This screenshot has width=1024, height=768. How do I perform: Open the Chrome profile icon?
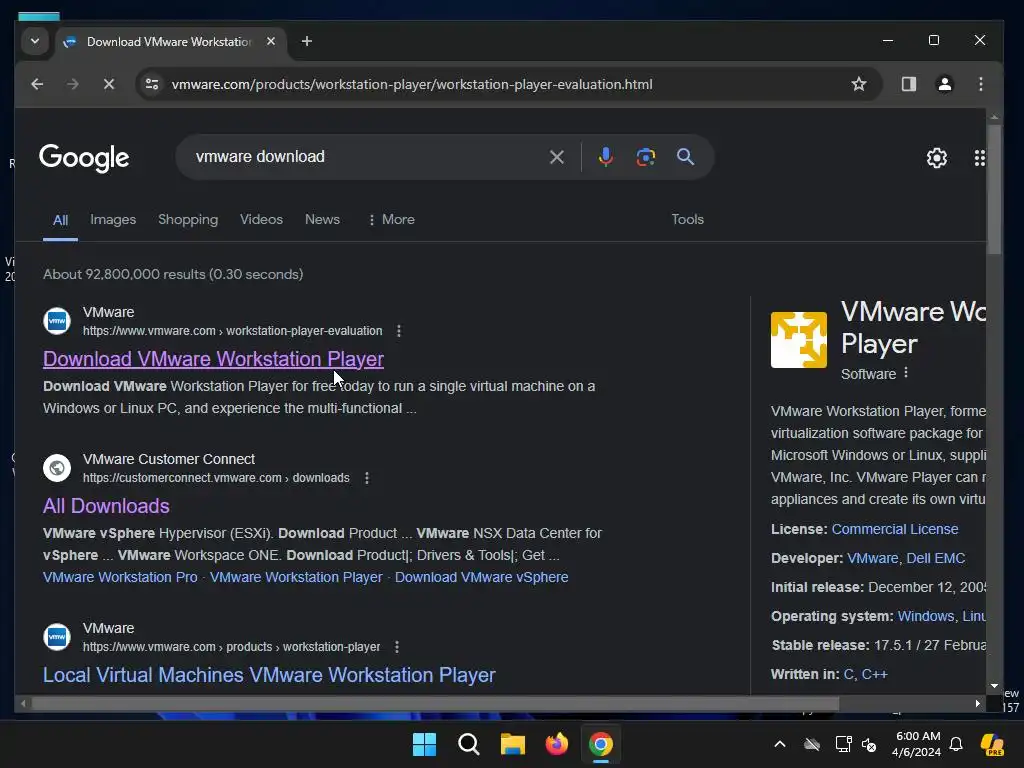point(944,84)
